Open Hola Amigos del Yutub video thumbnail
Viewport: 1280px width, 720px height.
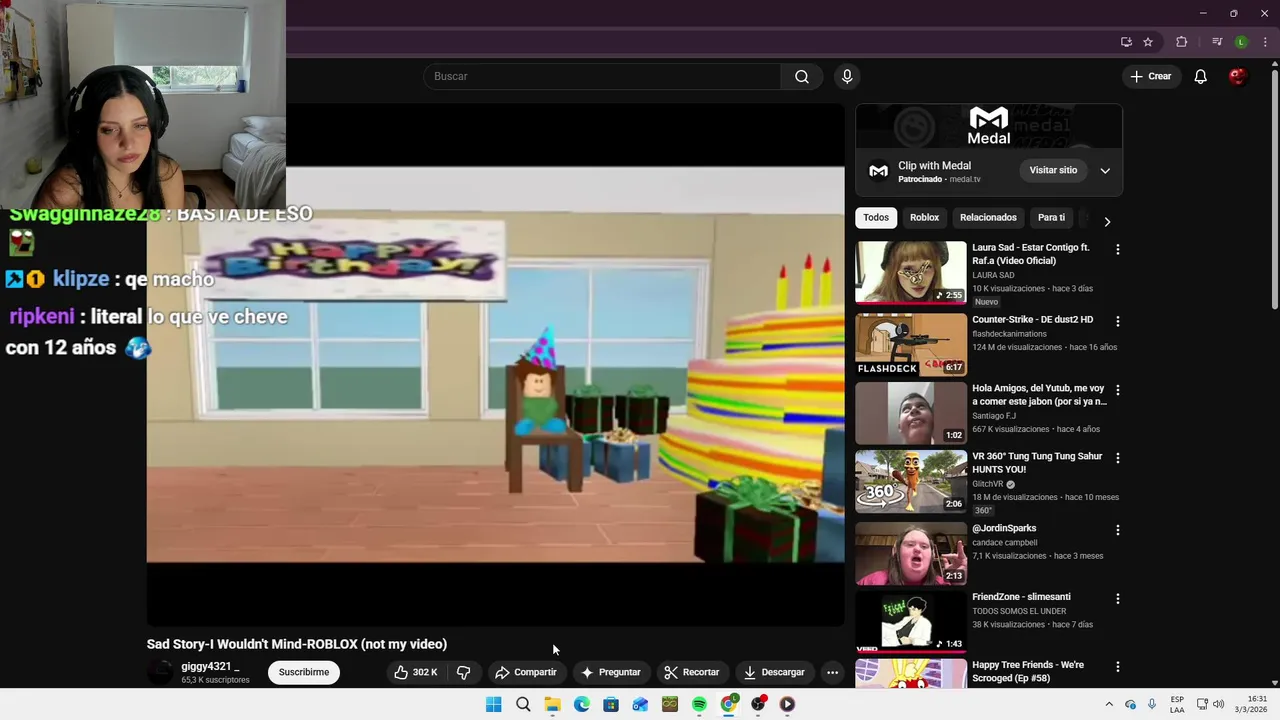coord(911,413)
